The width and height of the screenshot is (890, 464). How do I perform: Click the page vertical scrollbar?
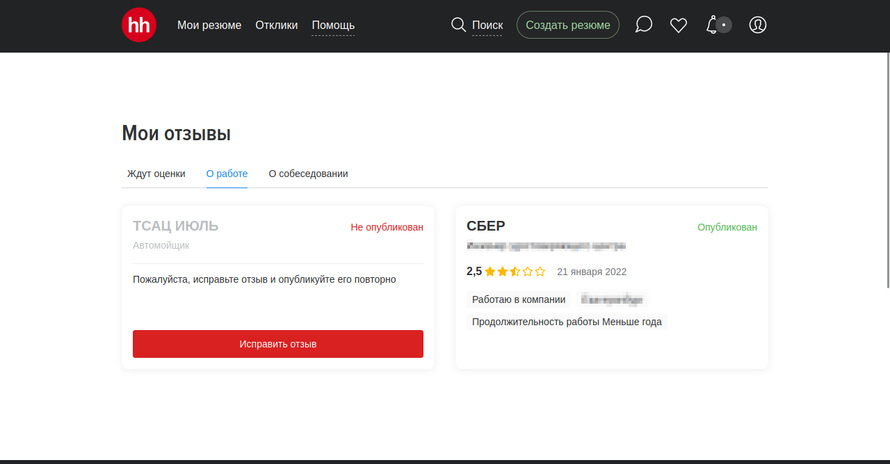[x=888, y=170]
